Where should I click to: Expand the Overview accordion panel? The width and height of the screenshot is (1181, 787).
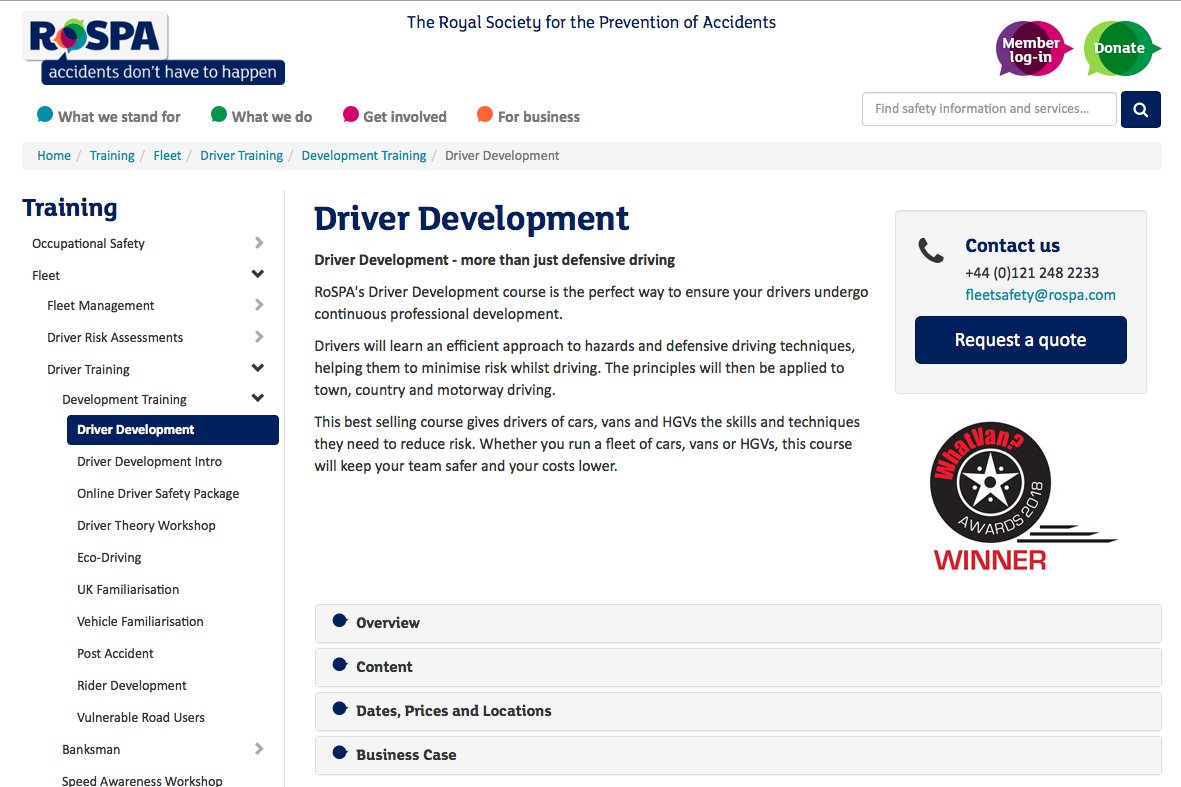[x=738, y=624]
